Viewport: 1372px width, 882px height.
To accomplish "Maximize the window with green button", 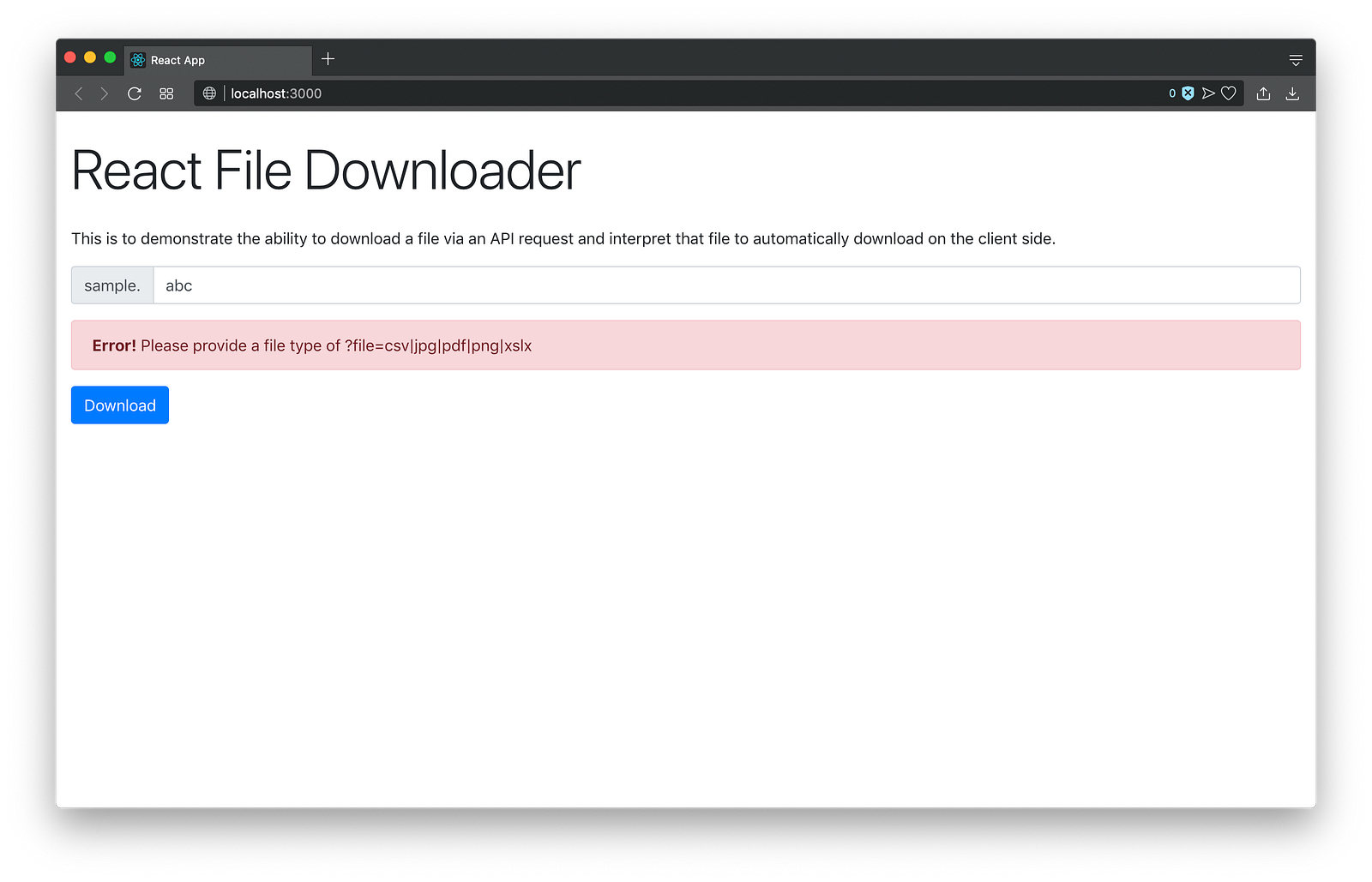I will (x=110, y=57).
